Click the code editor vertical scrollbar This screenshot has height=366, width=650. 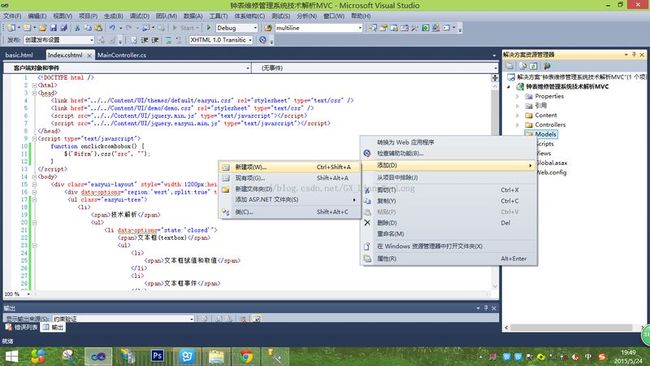pos(495,187)
